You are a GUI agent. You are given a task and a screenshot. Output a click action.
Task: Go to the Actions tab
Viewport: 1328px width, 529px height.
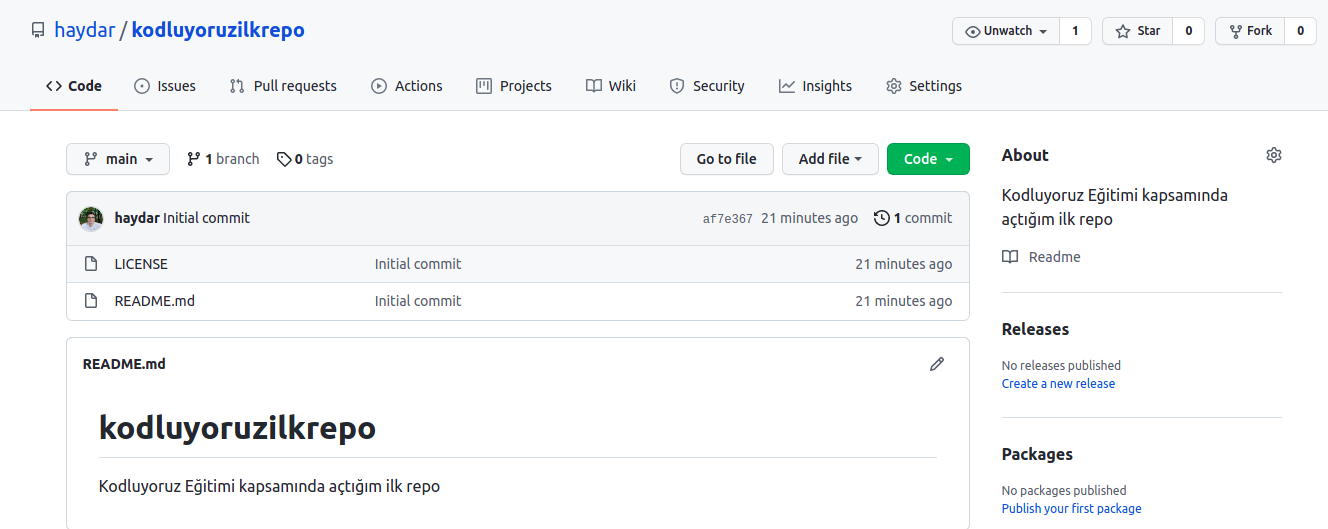coord(407,86)
